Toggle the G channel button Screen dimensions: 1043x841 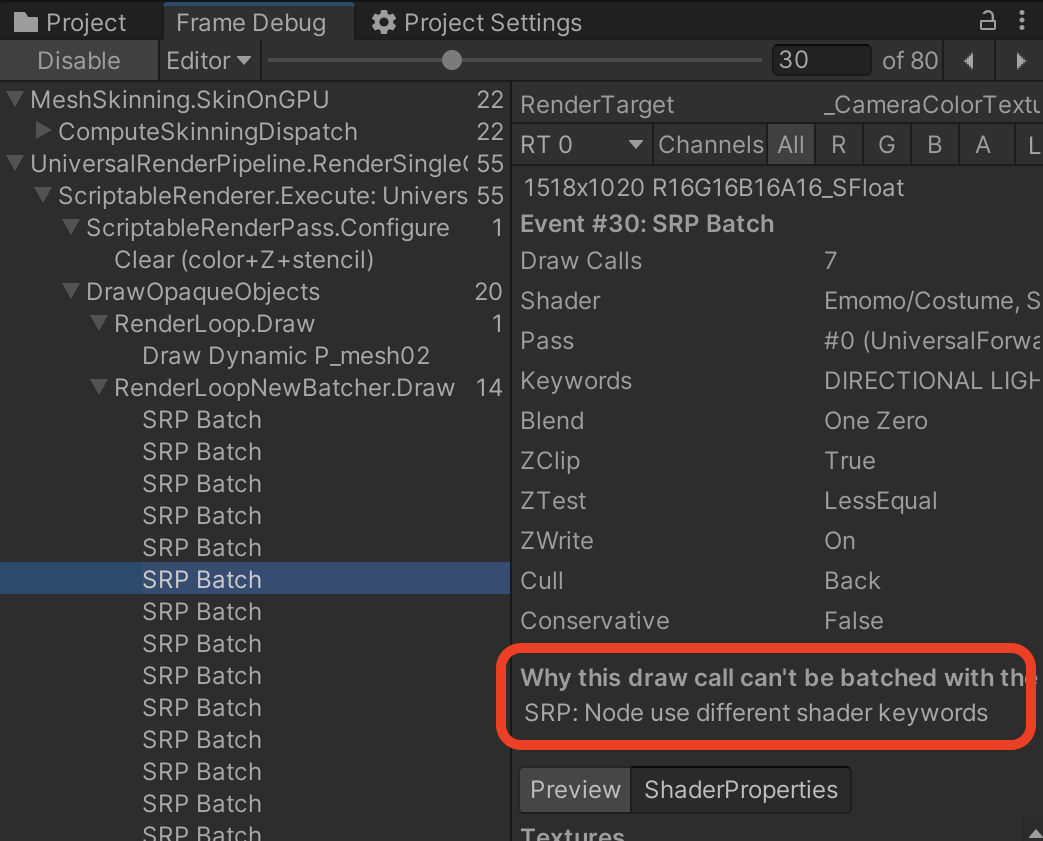click(887, 144)
